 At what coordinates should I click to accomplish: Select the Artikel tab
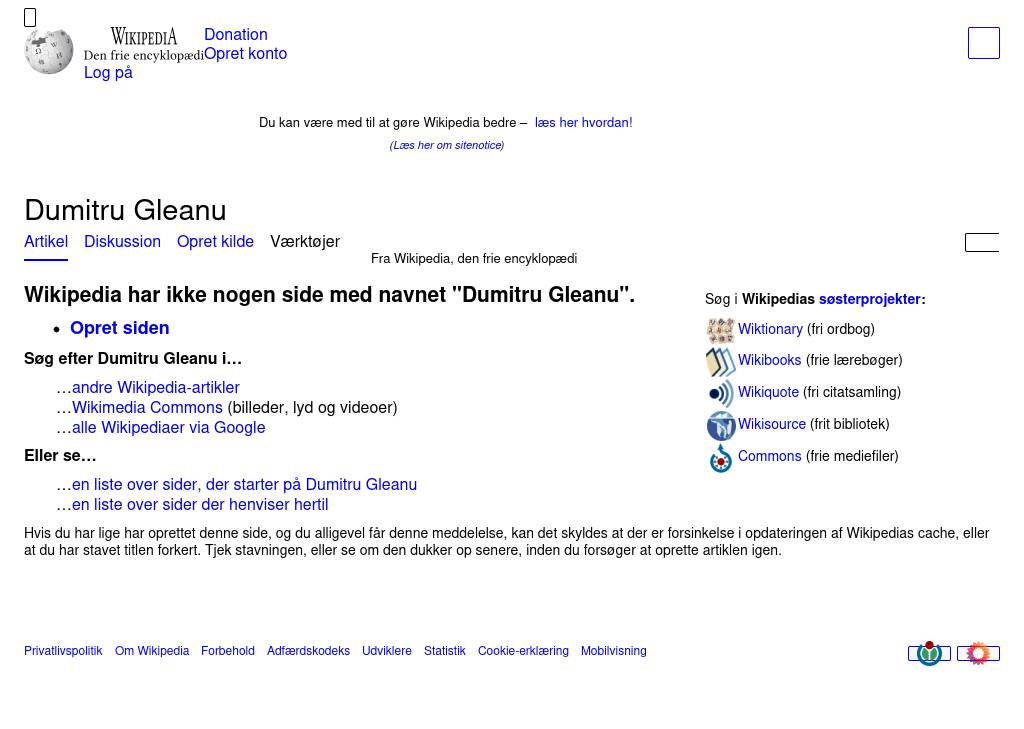pyautogui.click(x=46, y=242)
